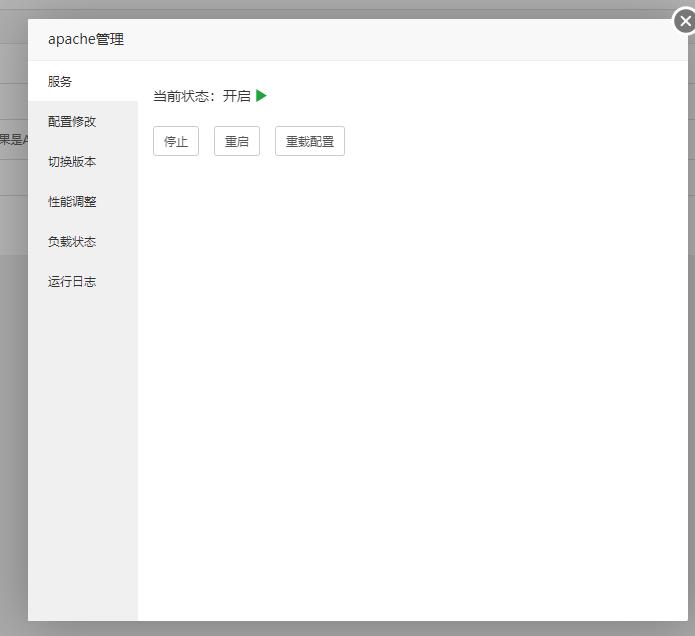Click the 重载配置 button
The width and height of the screenshot is (695, 636).
[x=310, y=141]
